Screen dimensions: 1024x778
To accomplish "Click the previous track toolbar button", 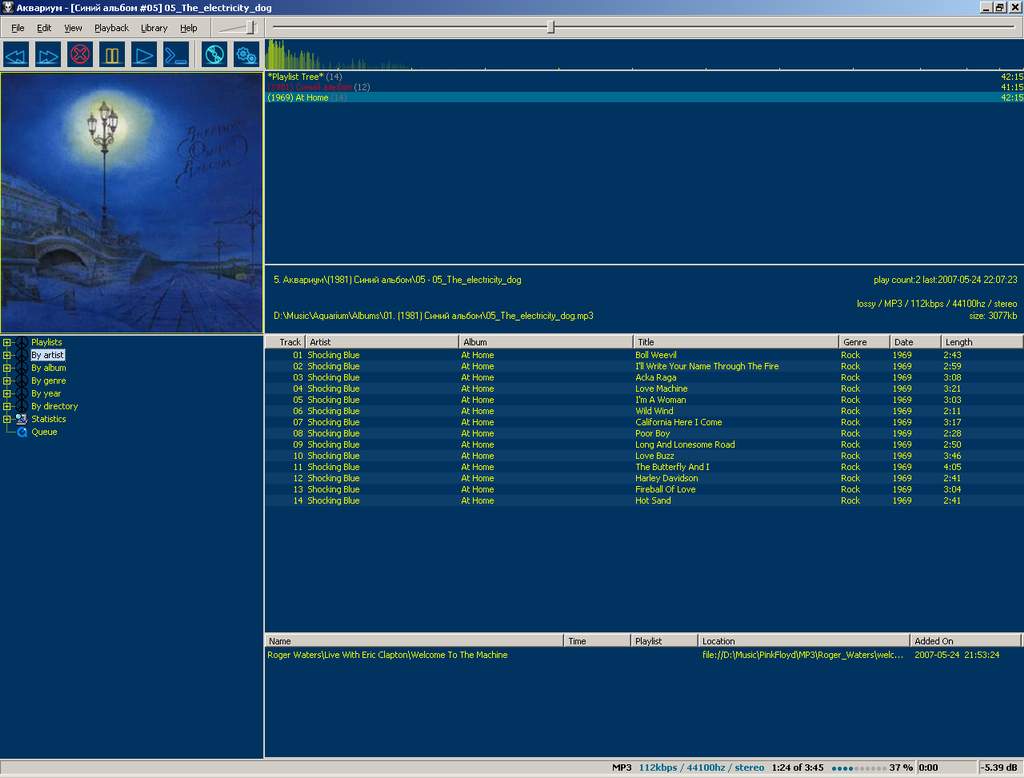I will tap(16, 54).
